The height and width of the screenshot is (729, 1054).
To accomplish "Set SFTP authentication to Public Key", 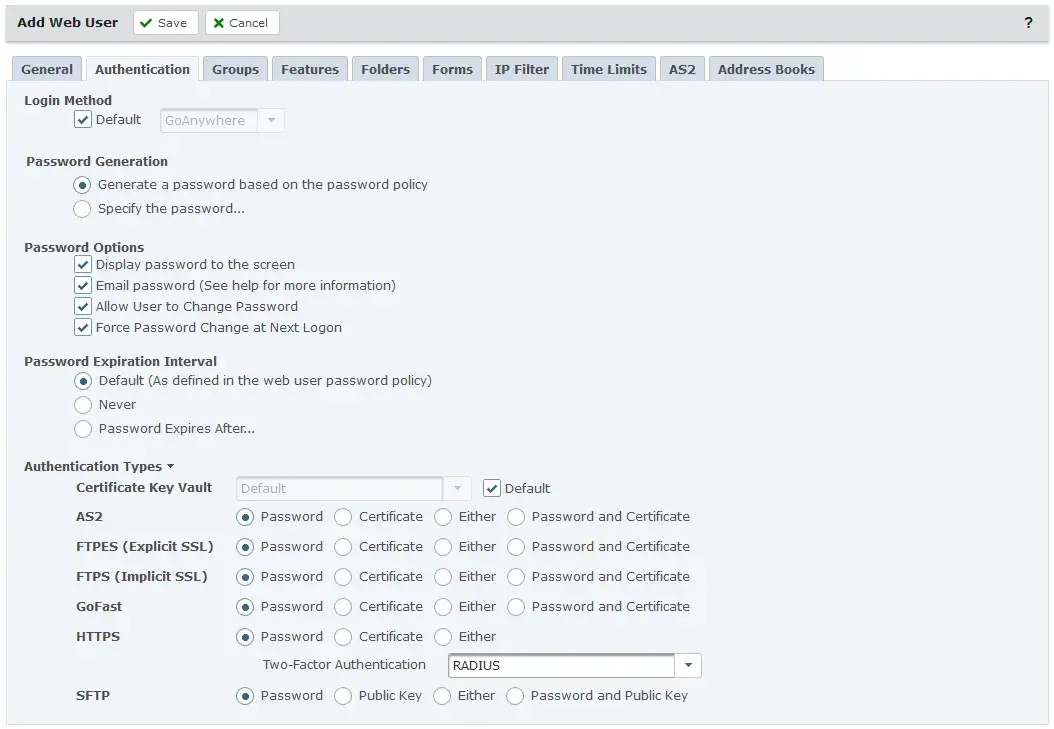I will [343, 696].
